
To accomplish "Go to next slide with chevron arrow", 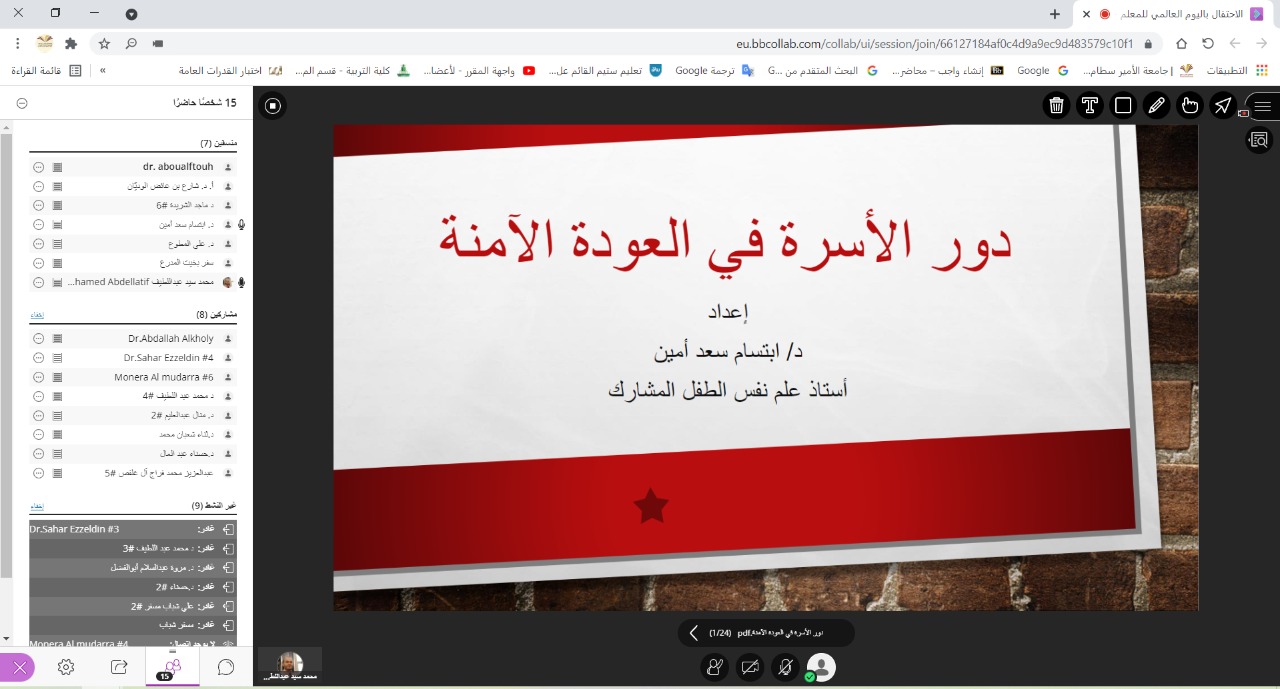I will pos(694,633).
